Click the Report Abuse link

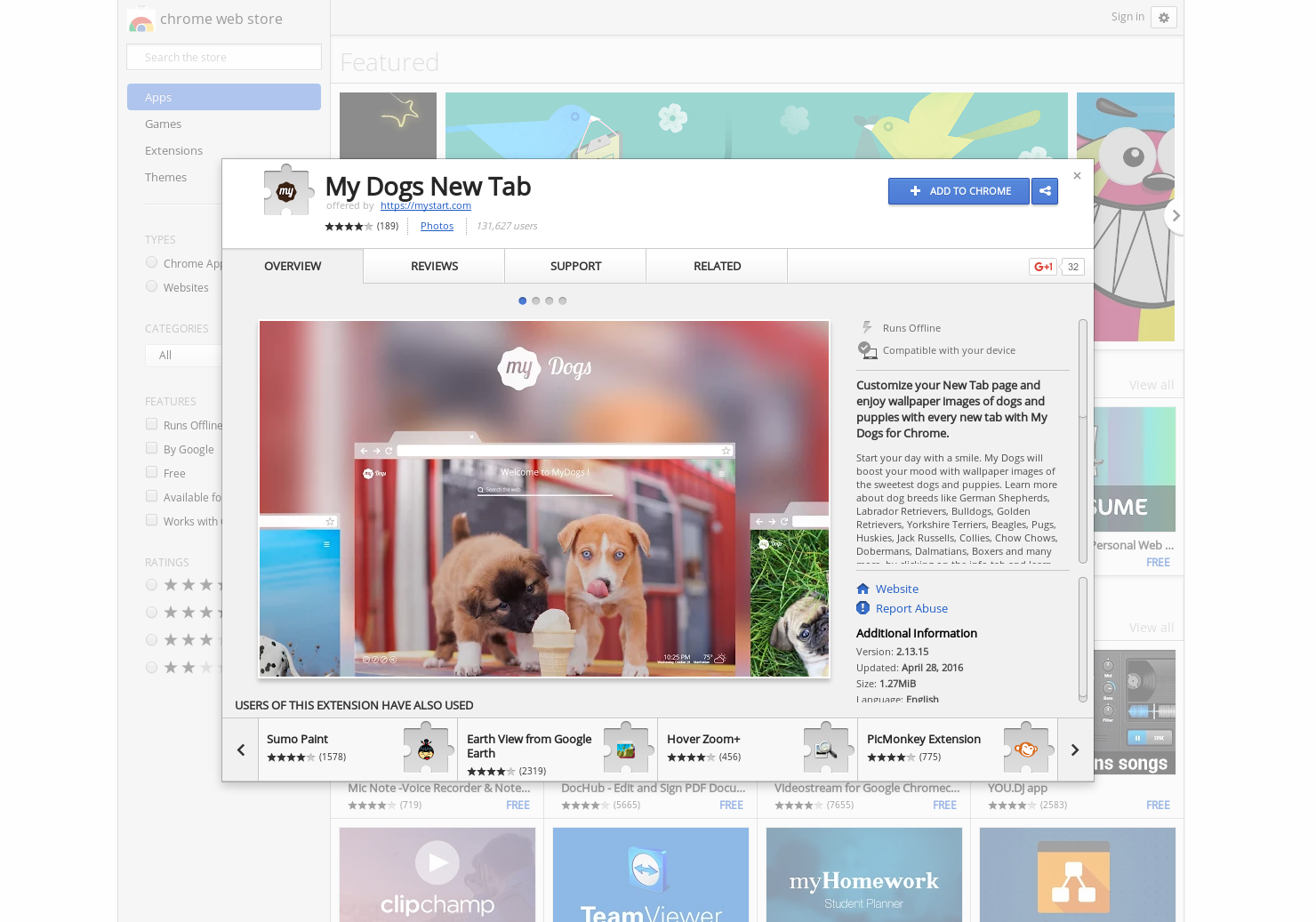(x=911, y=608)
